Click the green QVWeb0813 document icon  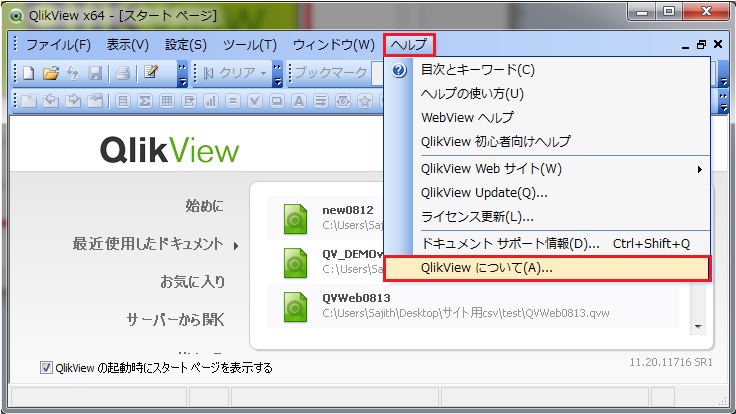pos(296,306)
